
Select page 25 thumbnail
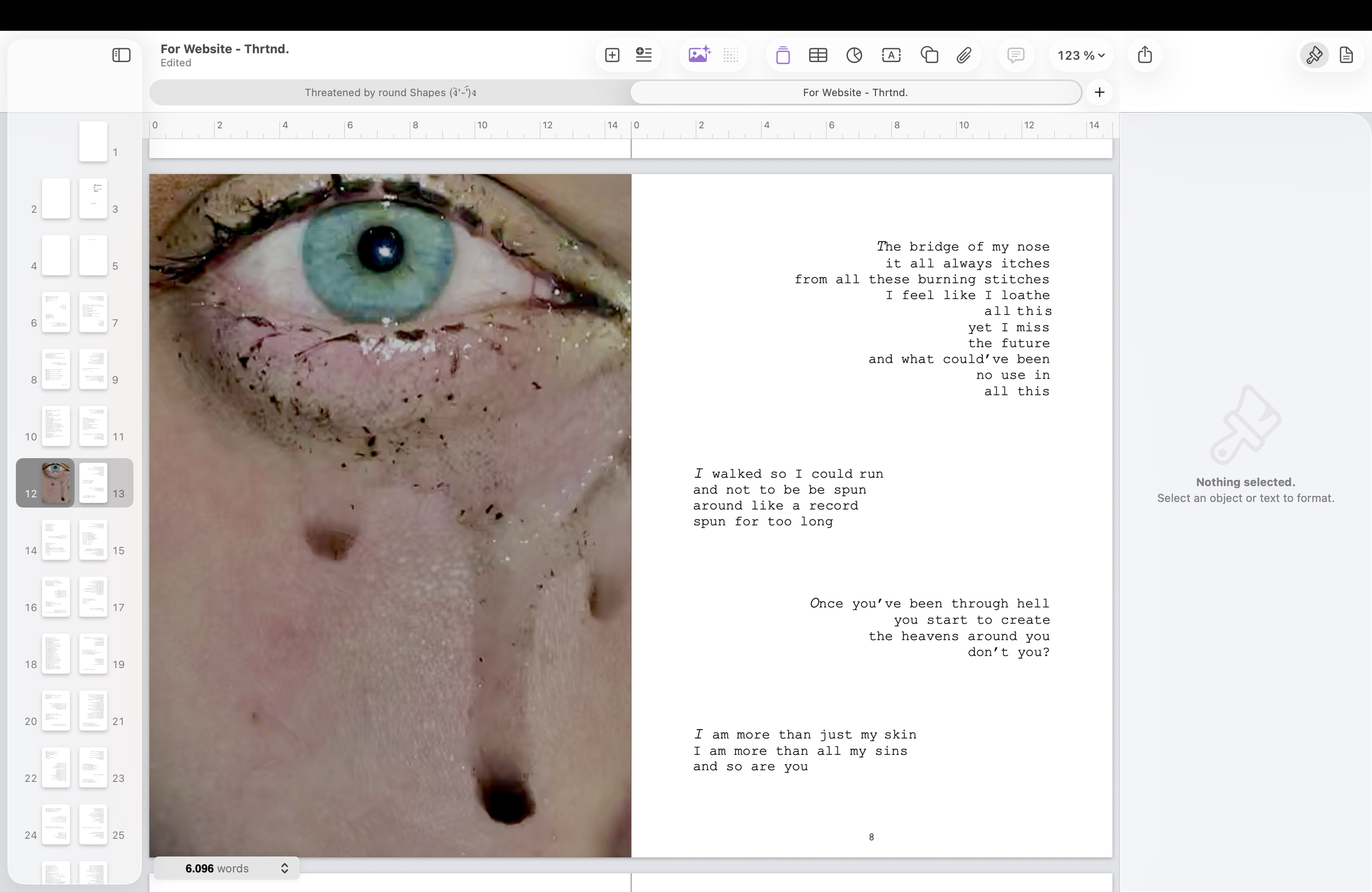[x=93, y=825]
